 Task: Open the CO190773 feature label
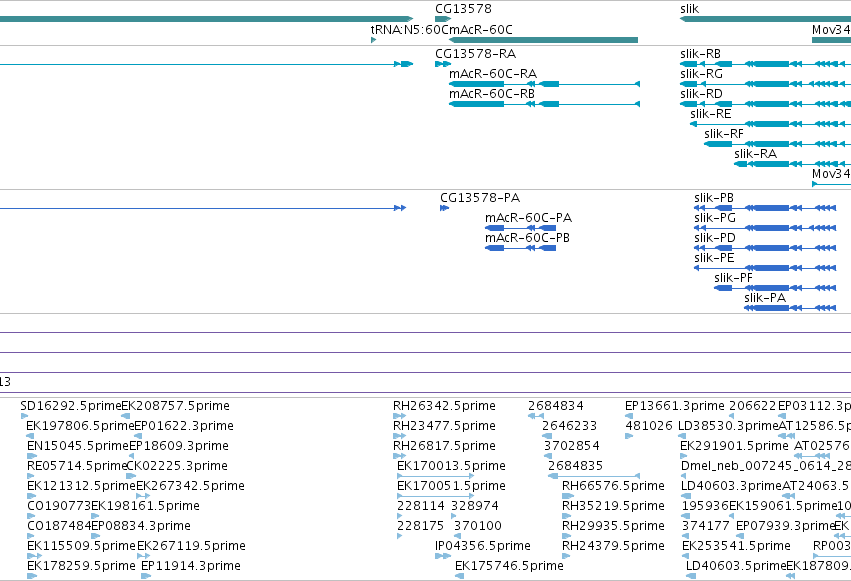point(59,506)
